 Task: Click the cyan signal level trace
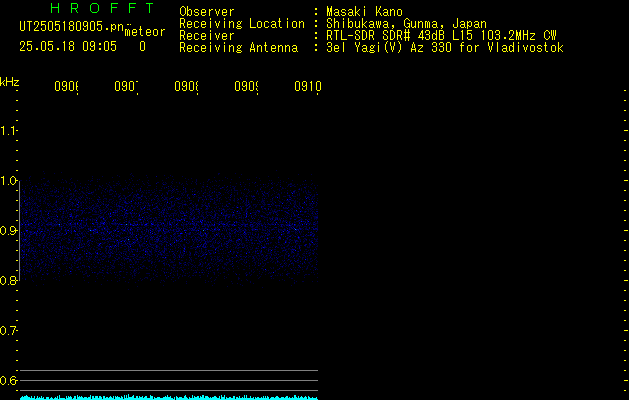(168, 397)
